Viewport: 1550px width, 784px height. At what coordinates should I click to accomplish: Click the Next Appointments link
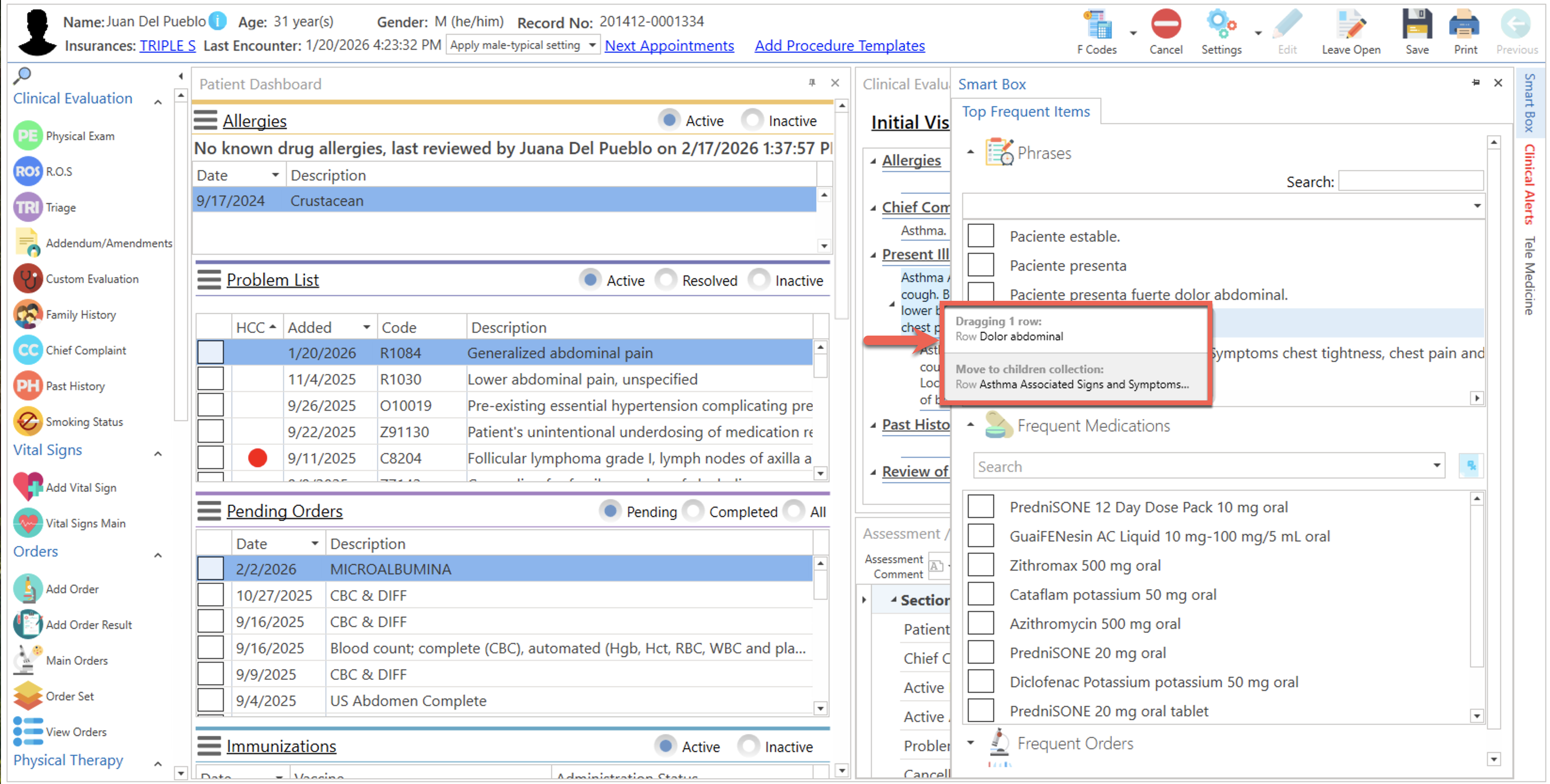pyautogui.click(x=669, y=46)
